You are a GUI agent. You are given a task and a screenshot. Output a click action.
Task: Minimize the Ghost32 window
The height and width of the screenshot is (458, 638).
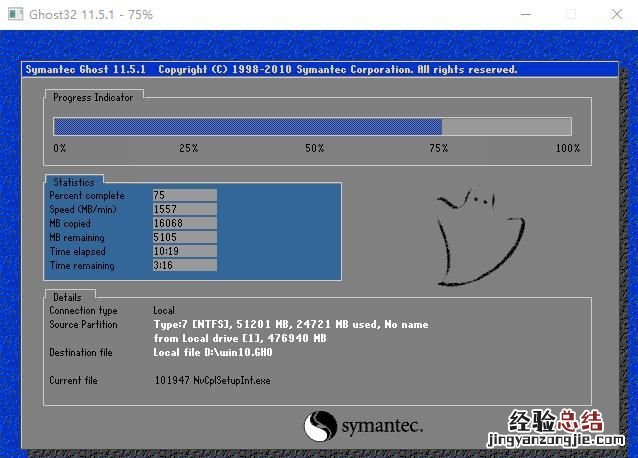[x=524, y=14]
